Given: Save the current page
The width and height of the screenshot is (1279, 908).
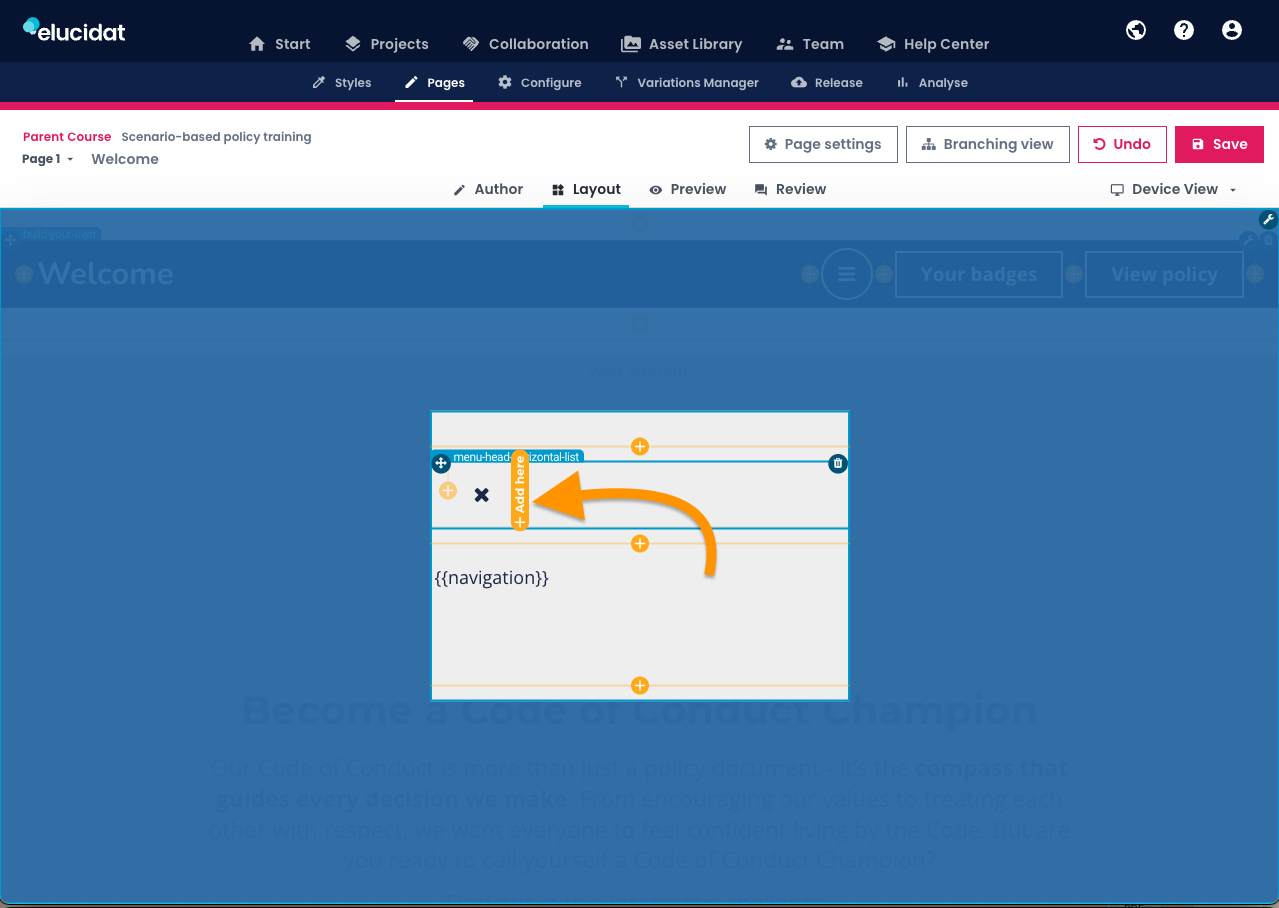Looking at the screenshot, I should (x=1219, y=144).
